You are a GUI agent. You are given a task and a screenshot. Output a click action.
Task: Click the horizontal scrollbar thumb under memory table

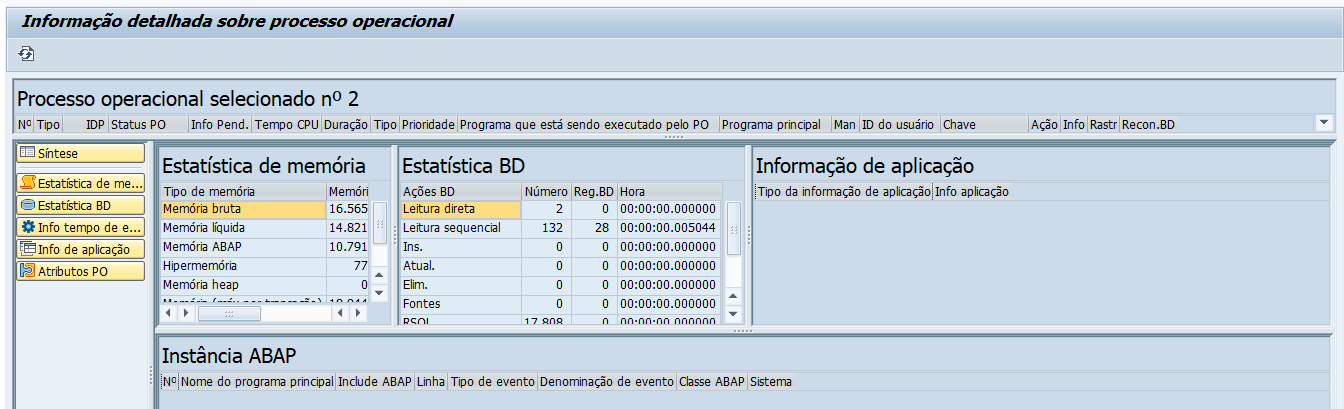click(x=229, y=313)
